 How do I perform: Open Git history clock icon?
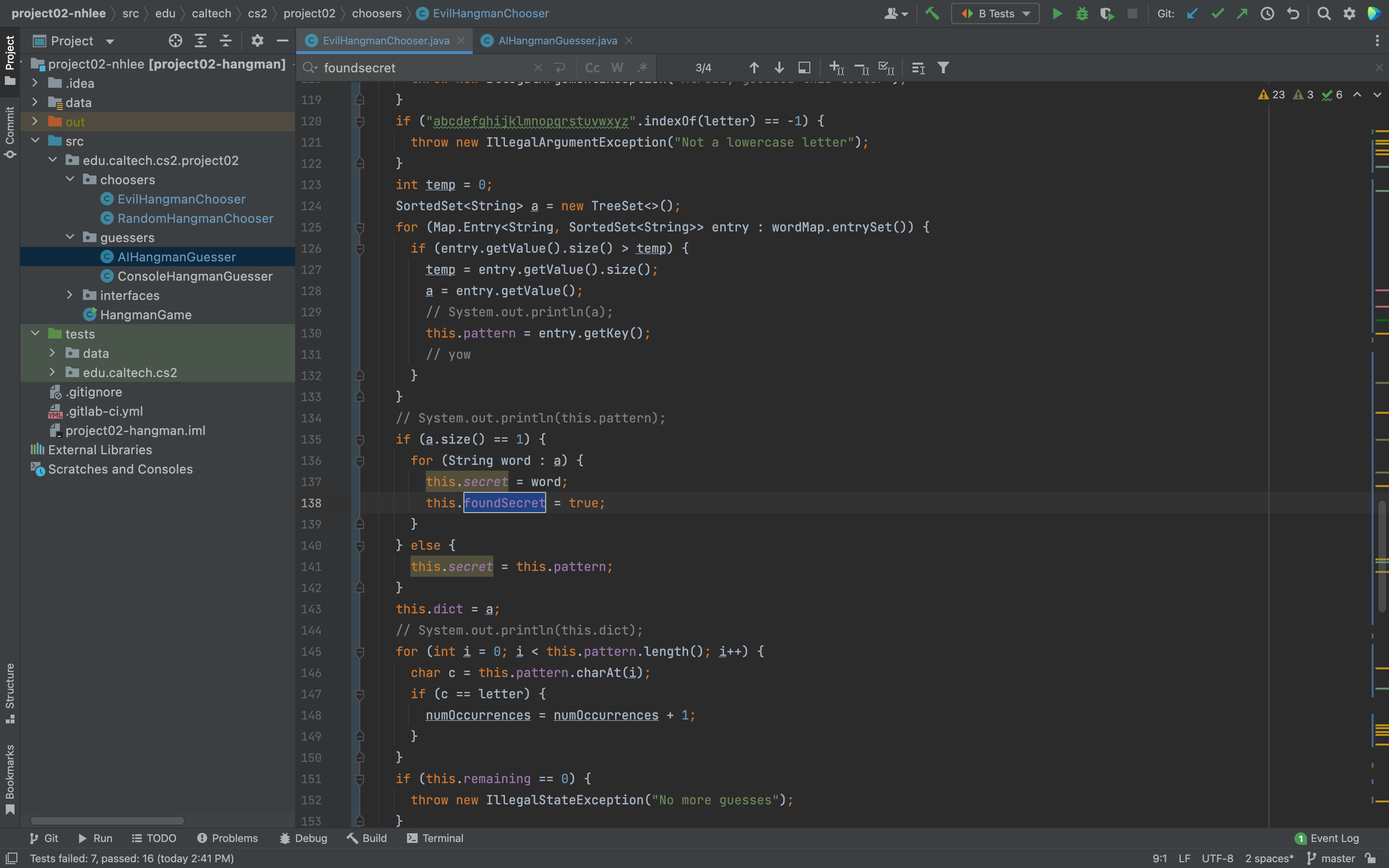(1267, 13)
